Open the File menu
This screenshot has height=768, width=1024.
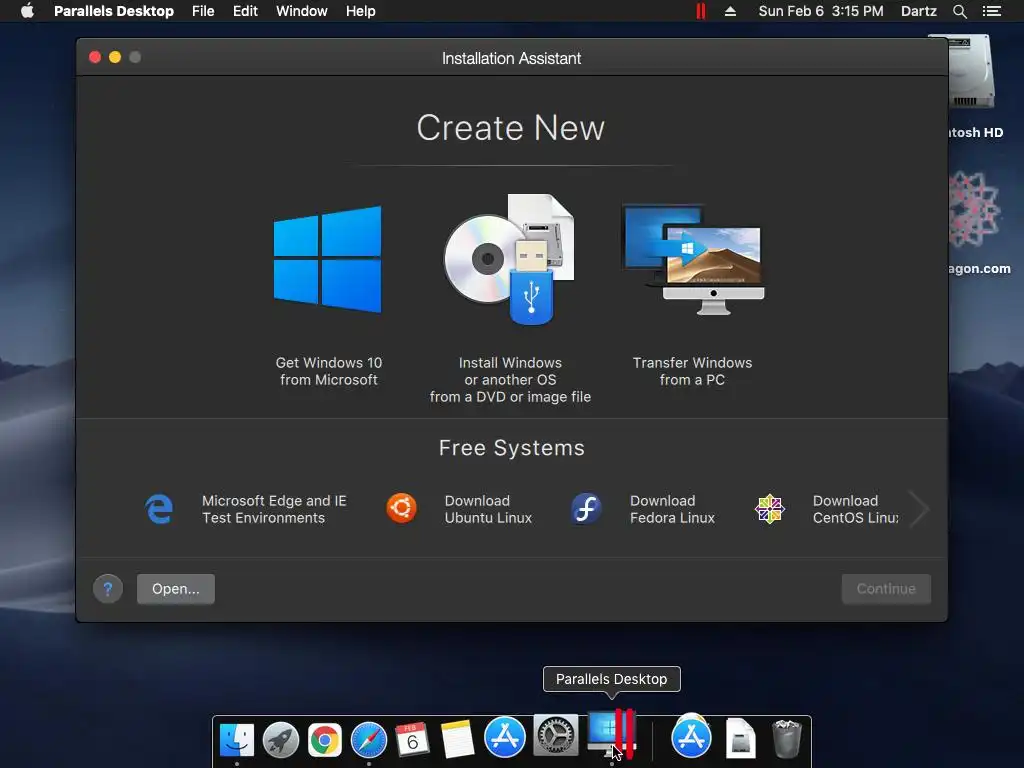click(203, 11)
